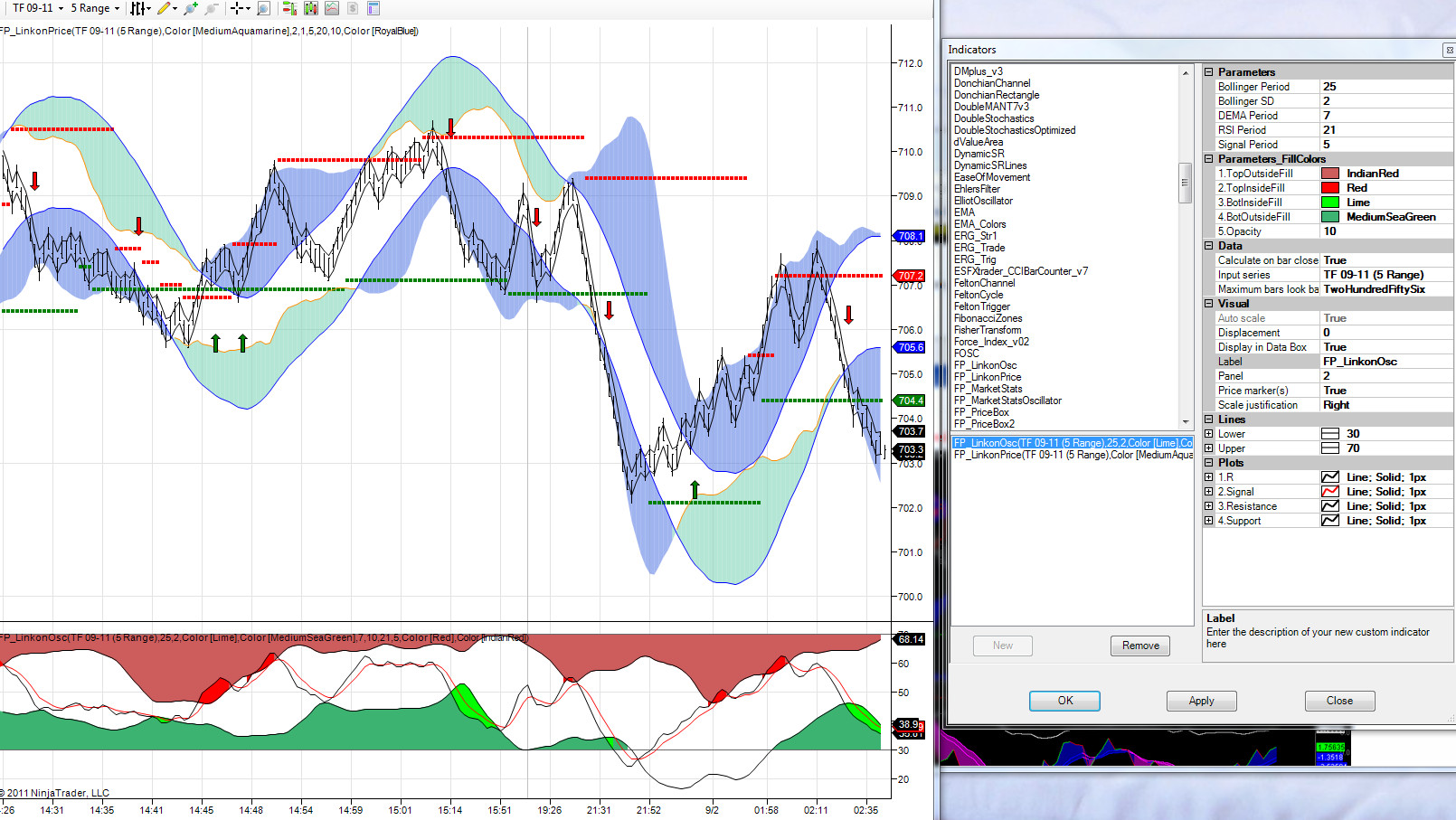Select DonchianChannel in the indicator list
The width and height of the screenshot is (1456, 820).
click(x=992, y=83)
